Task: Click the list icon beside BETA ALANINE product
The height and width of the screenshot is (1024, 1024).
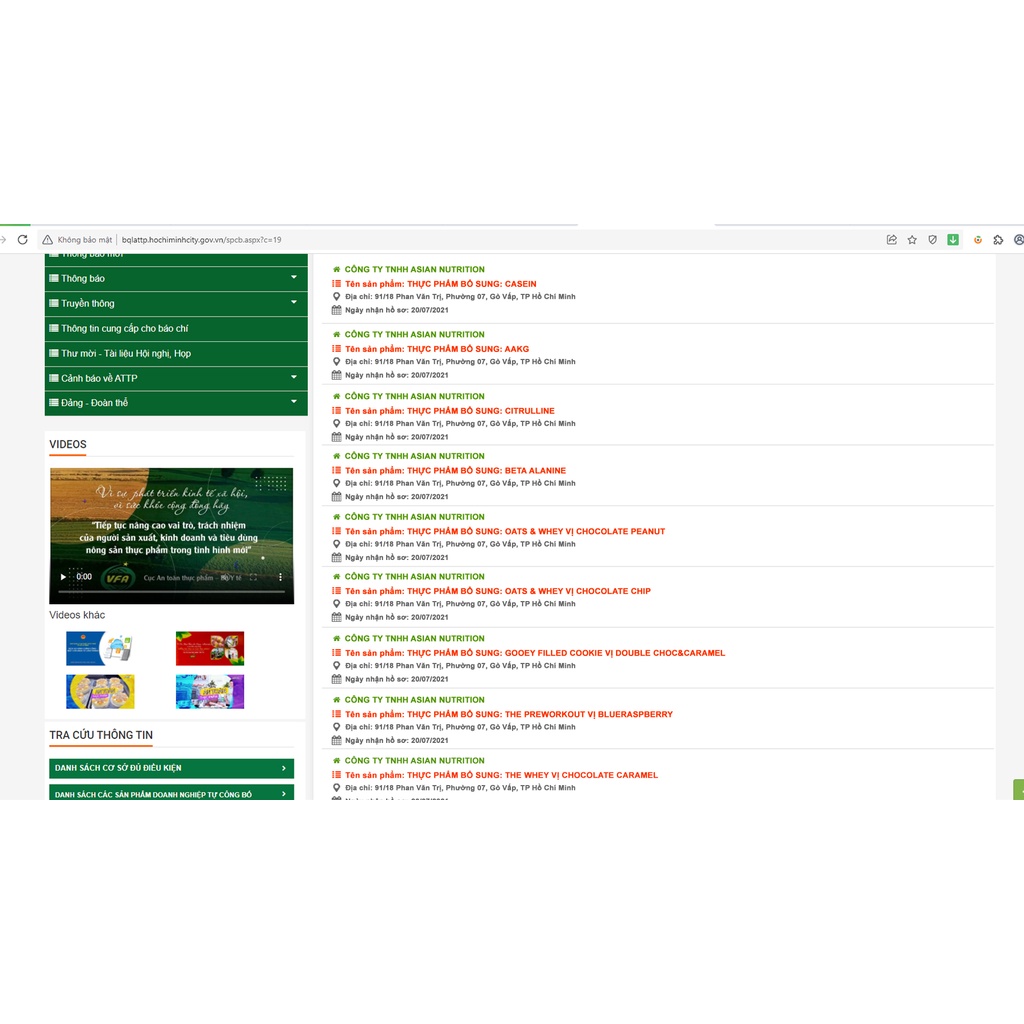Action: pyautogui.click(x=336, y=470)
